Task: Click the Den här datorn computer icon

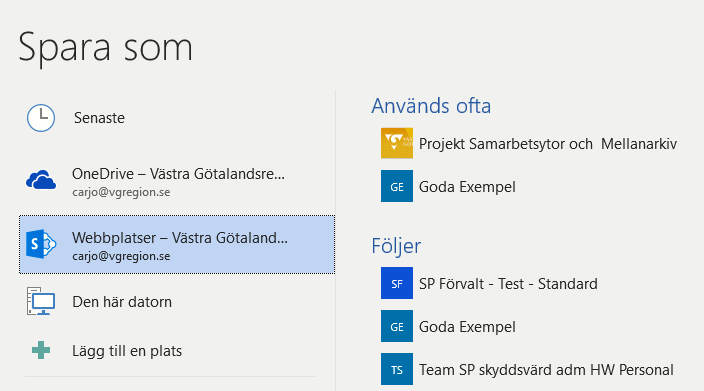Action: click(x=41, y=301)
